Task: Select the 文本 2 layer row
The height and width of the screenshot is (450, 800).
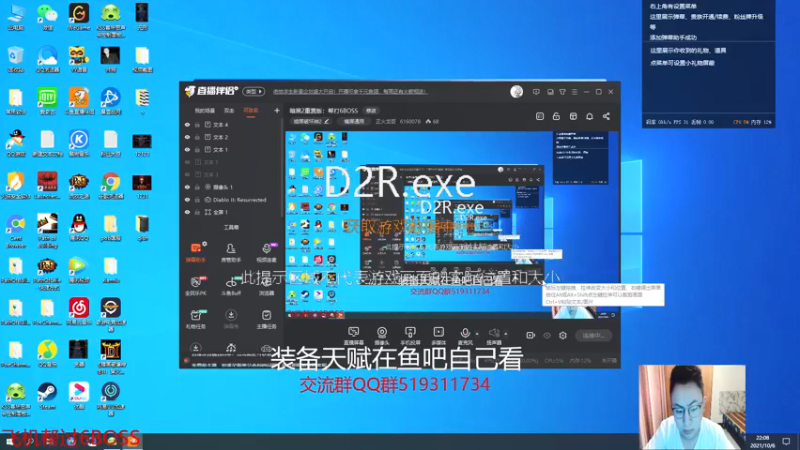Action: coord(232,137)
